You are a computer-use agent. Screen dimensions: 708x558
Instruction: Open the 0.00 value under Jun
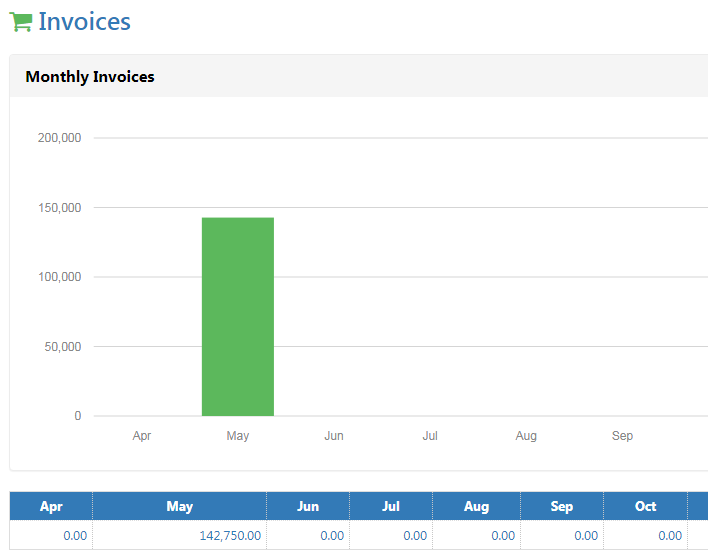(x=332, y=536)
